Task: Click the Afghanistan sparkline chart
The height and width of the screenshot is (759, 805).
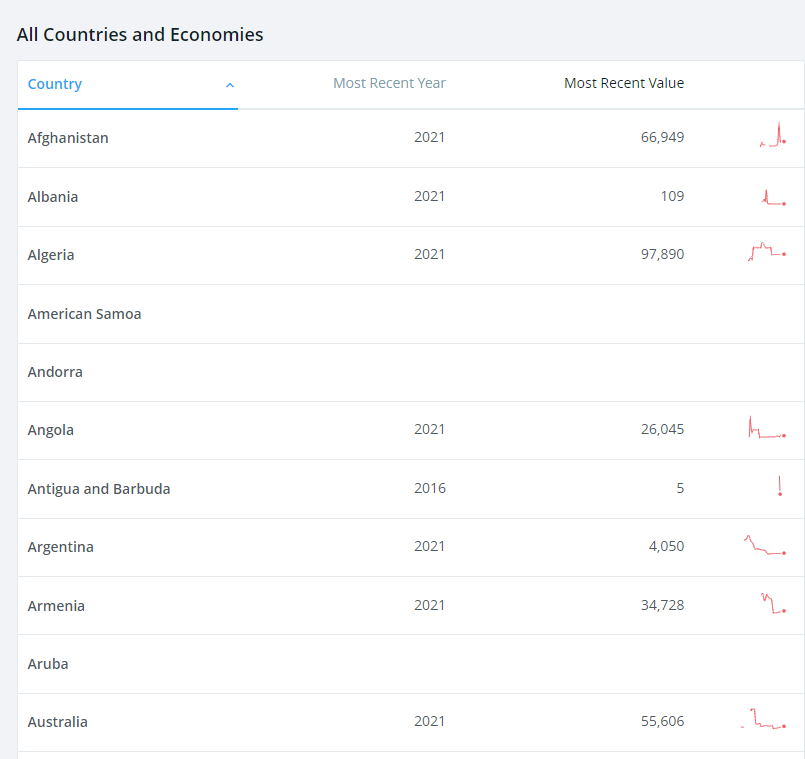Action: click(772, 137)
